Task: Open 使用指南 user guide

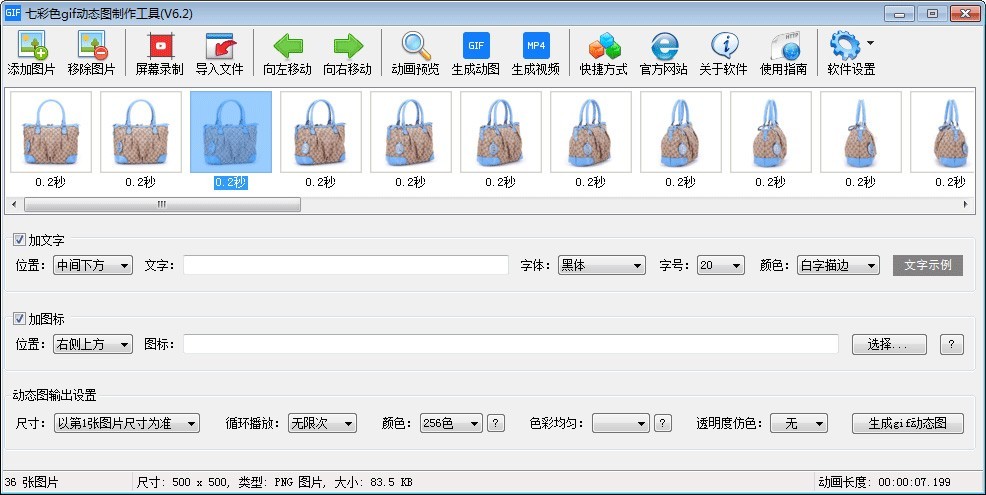Action: coord(784,53)
